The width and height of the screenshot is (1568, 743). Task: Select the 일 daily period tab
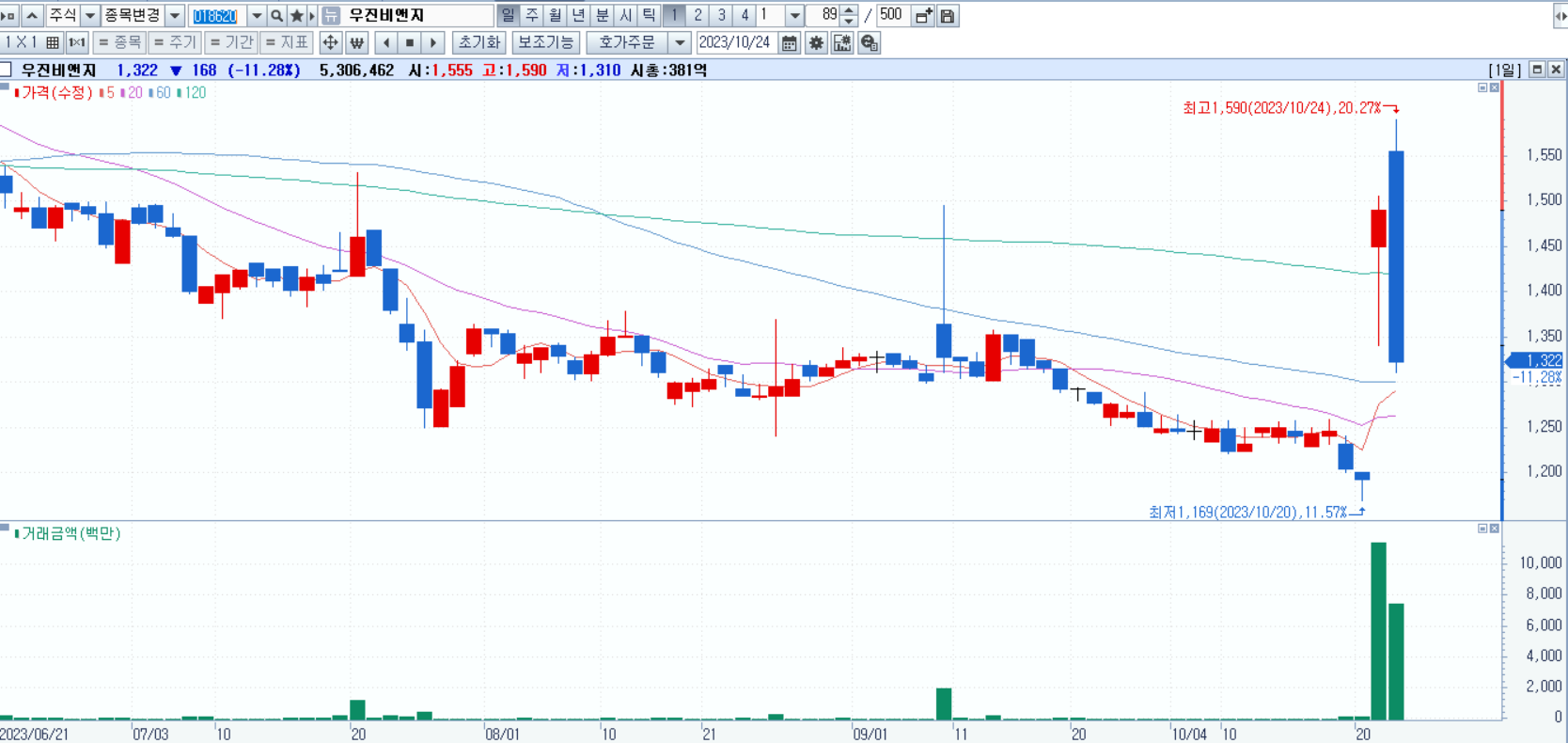(508, 15)
